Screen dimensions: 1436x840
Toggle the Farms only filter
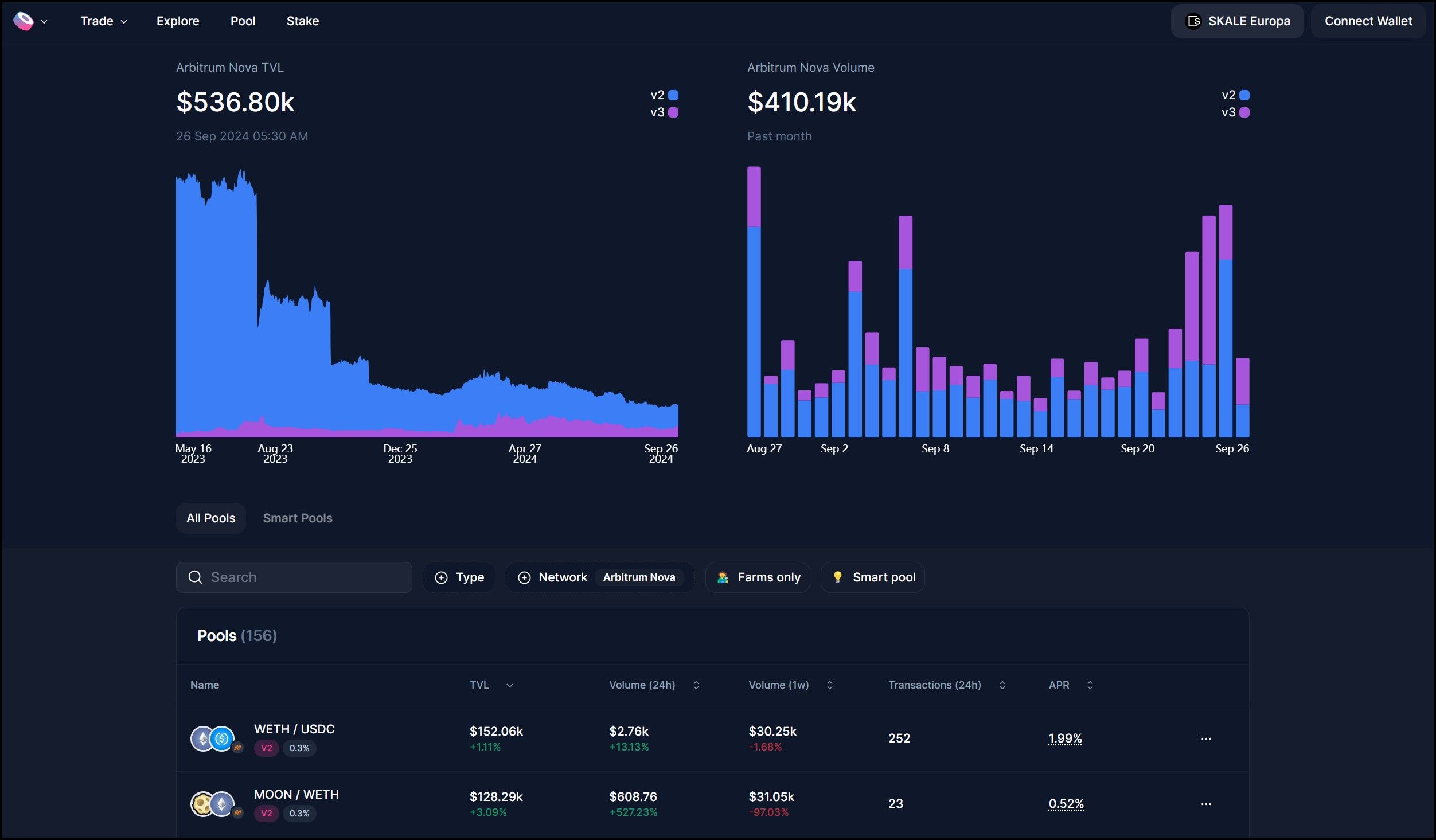pos(758,577)
